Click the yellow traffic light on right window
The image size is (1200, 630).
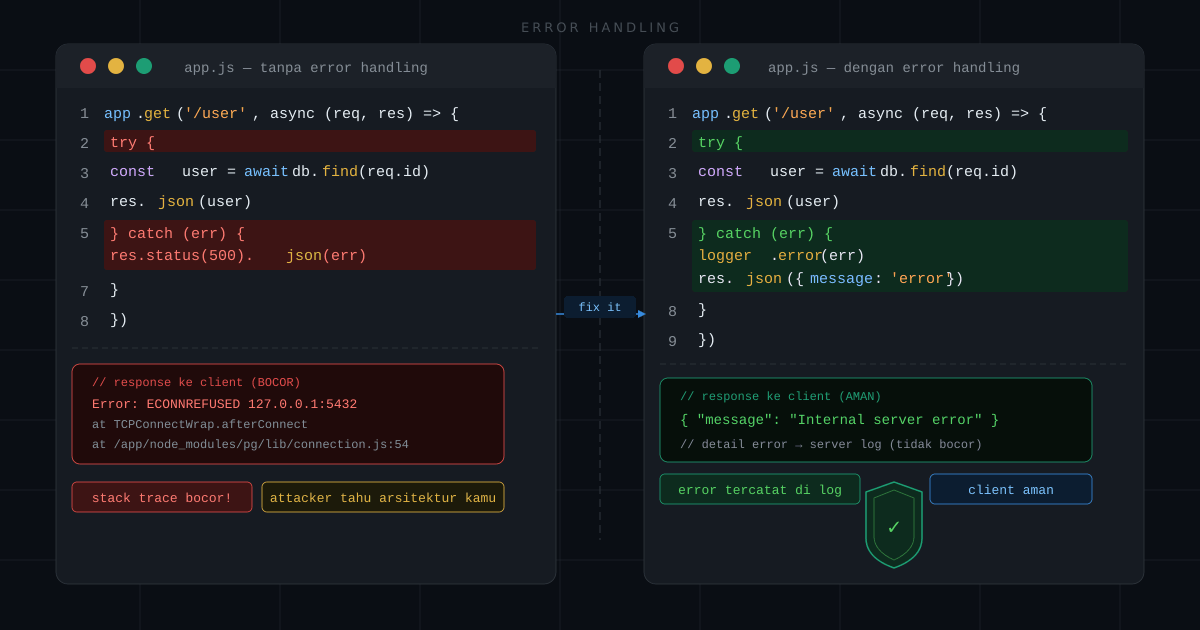[704, 66]
